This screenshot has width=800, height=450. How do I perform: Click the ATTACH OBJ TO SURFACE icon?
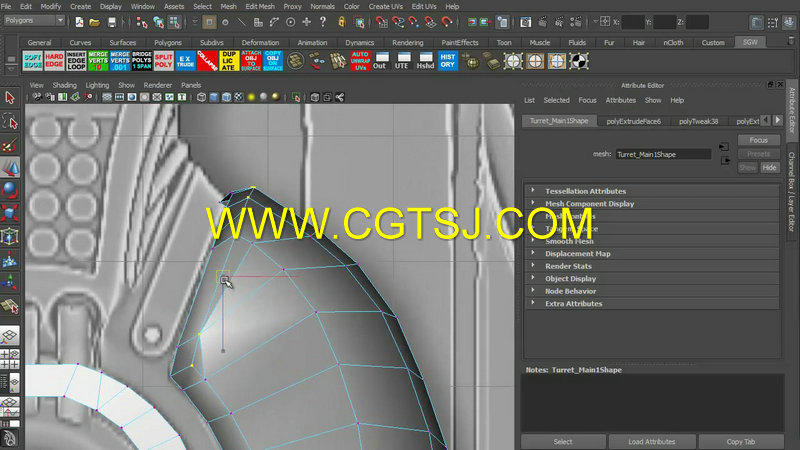[x=251, y=61]
